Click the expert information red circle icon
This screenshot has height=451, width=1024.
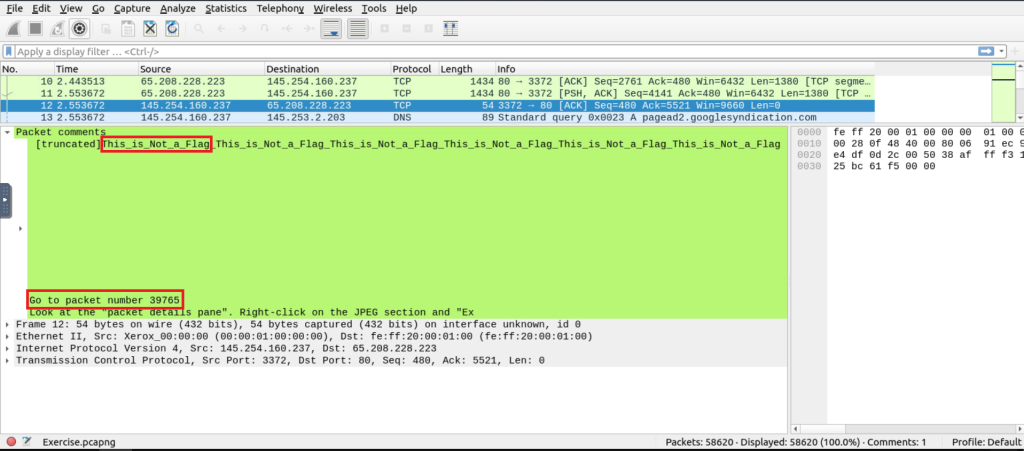(11, 441)
